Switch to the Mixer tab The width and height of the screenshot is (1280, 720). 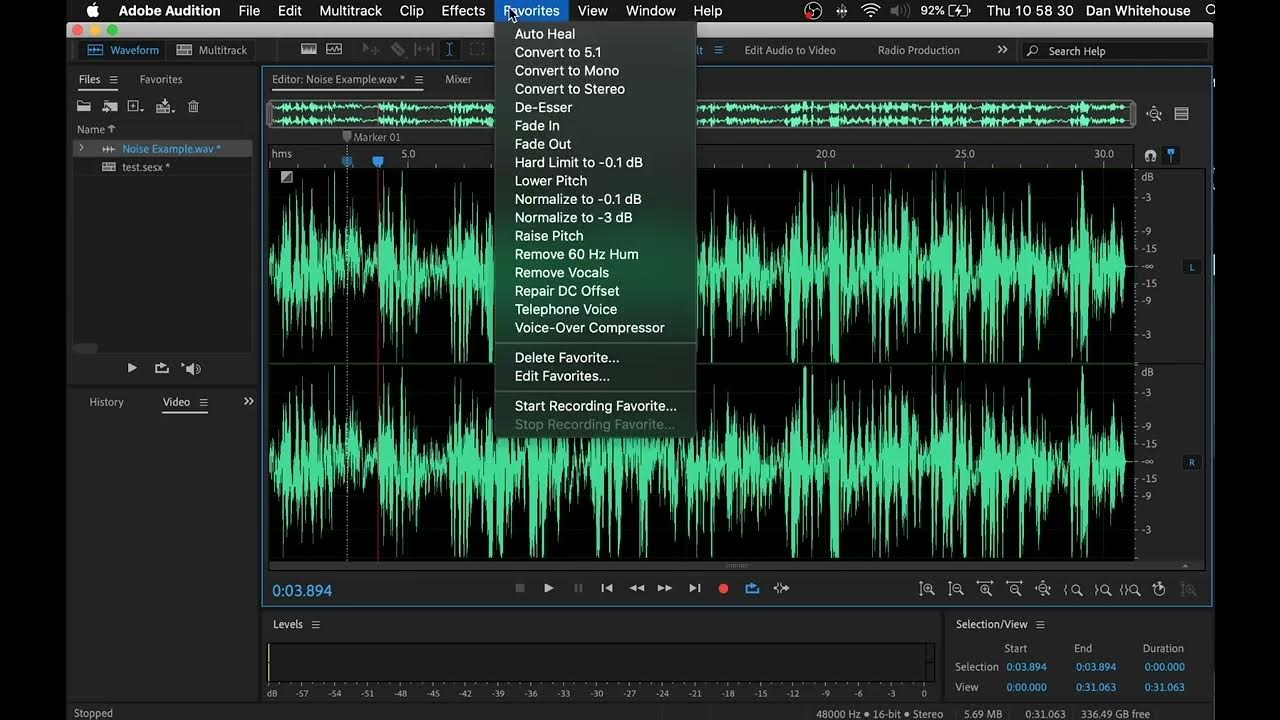point(458,79)
